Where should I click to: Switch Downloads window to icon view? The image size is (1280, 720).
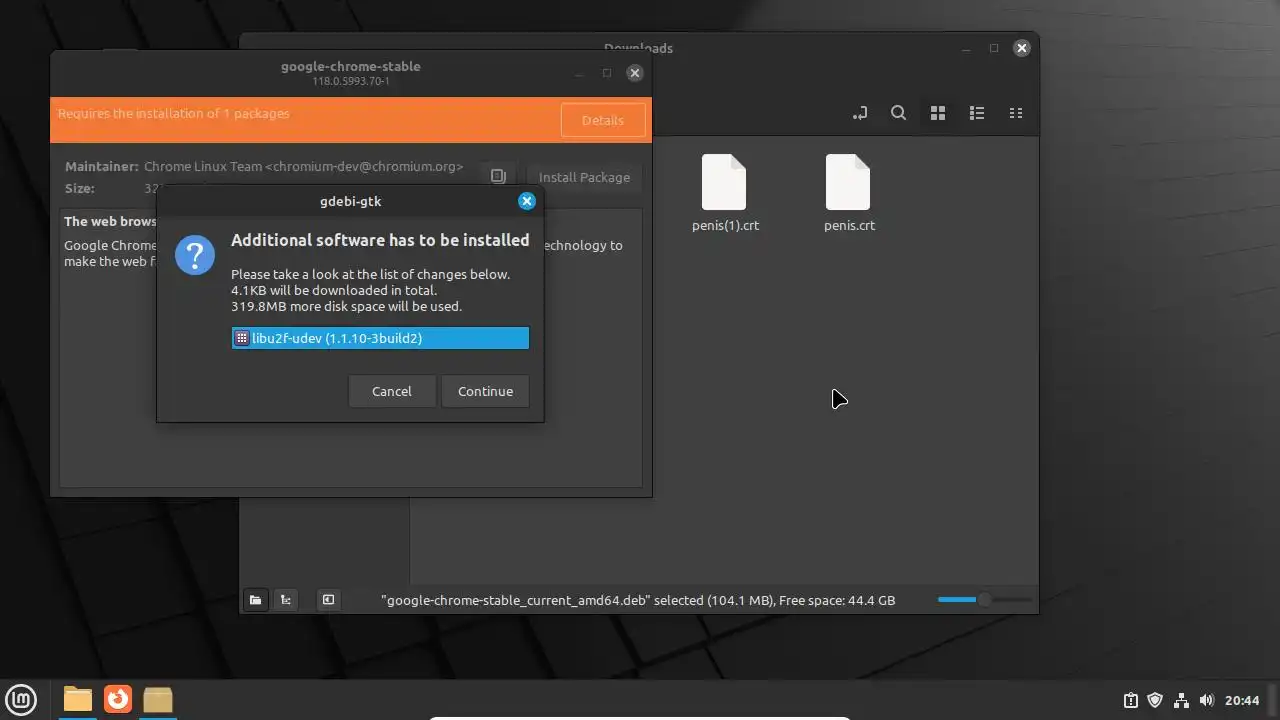937,113
